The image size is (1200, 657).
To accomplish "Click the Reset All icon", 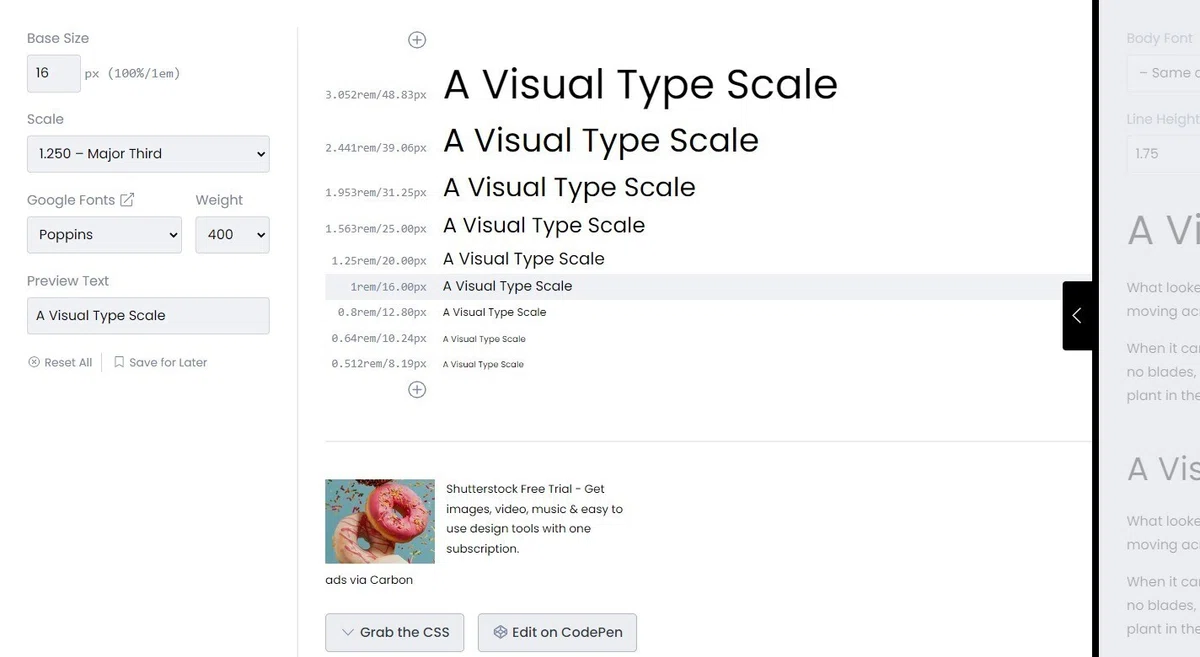I will [x=34, y=363].
